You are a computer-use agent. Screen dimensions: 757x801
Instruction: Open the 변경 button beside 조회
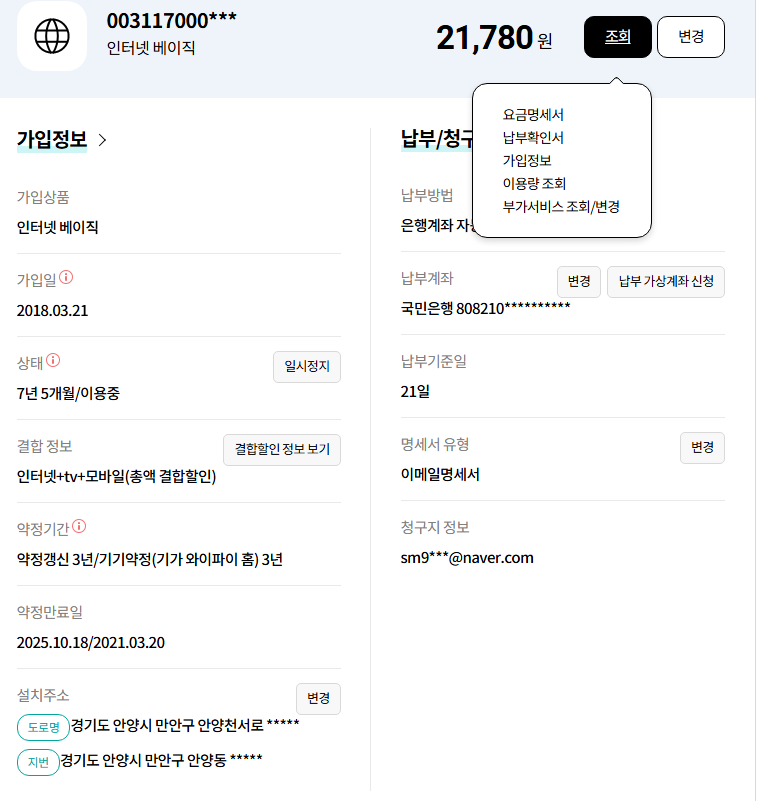click(691, 37)
